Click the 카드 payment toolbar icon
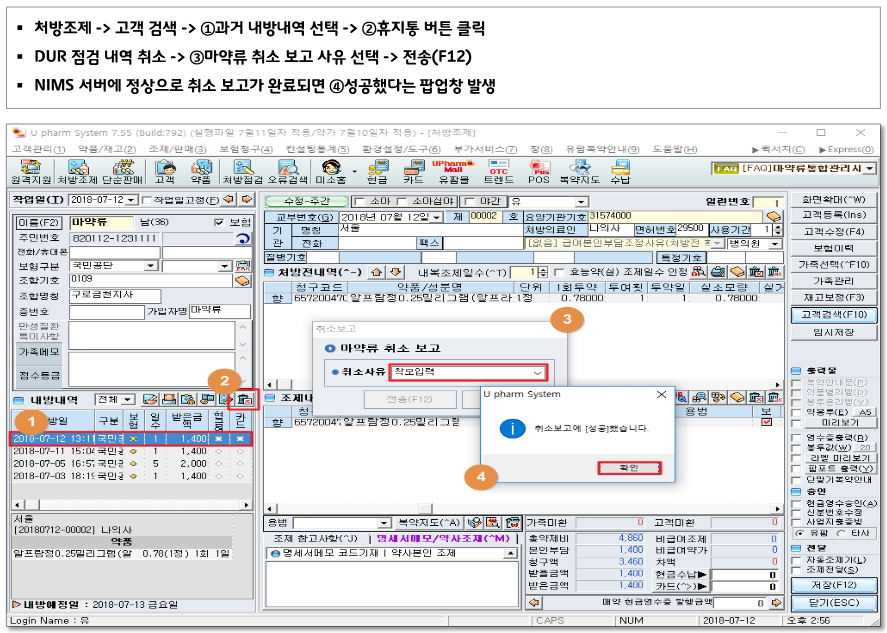Screen dimensions: 887x633 [x=412, y=172]
